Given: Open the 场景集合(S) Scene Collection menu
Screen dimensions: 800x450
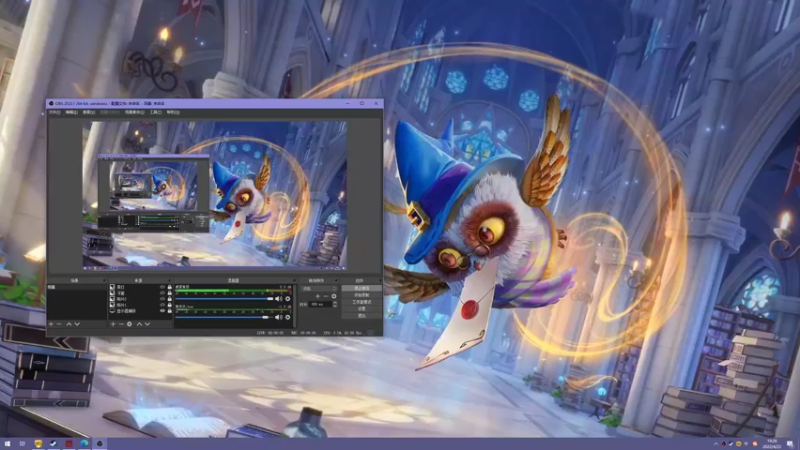Looking at the screenshot, I should (x=135, y=112).
